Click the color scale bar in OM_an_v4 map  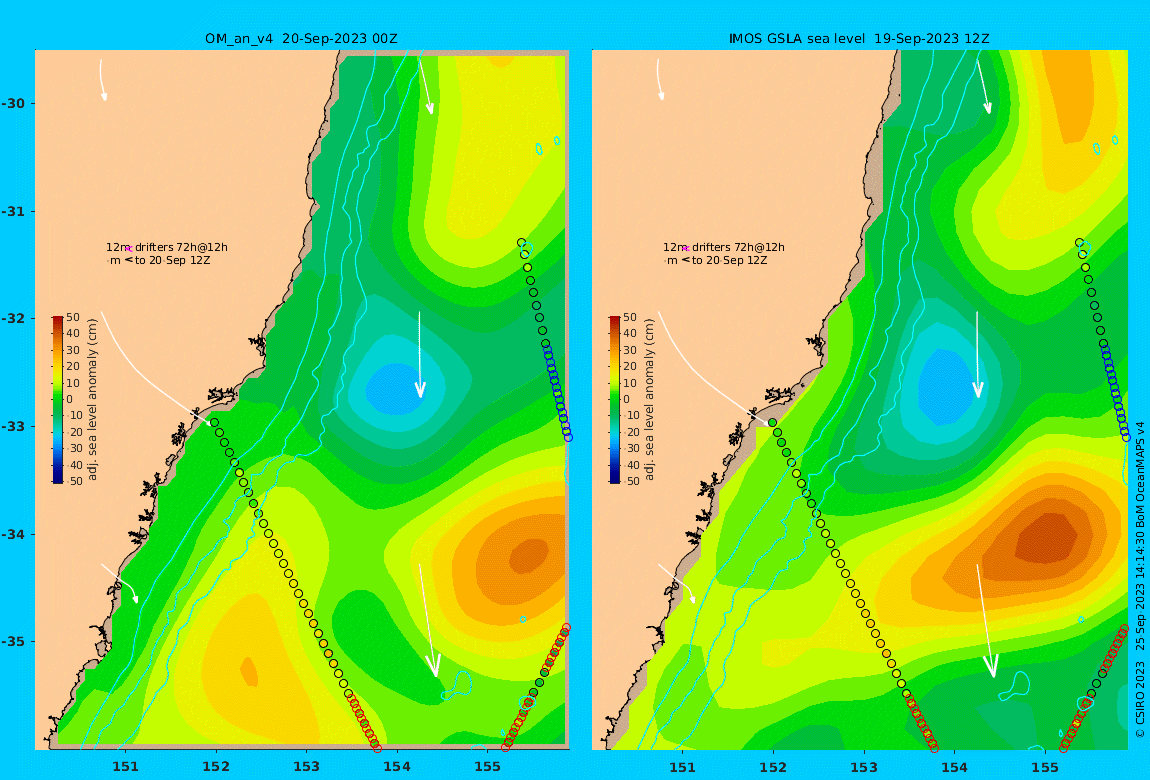[x=57, y=400]
